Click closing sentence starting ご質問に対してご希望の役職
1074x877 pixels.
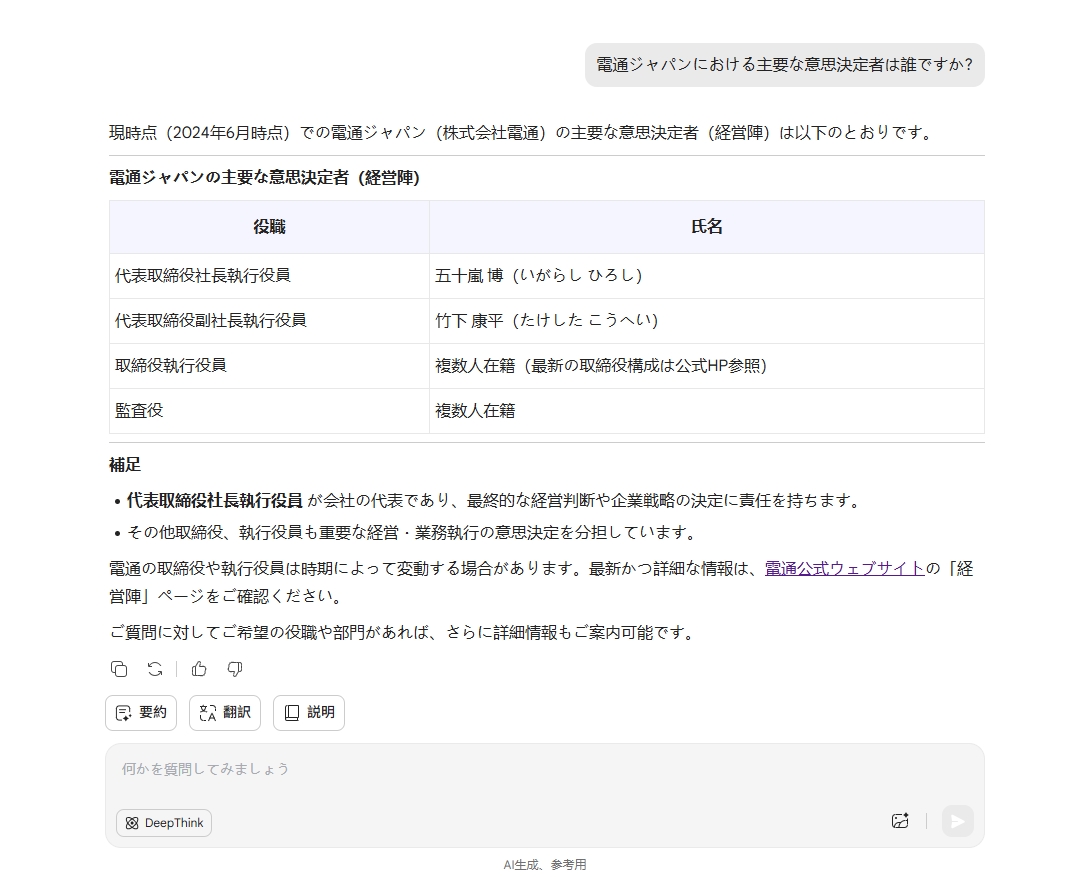tap(404, 632)
